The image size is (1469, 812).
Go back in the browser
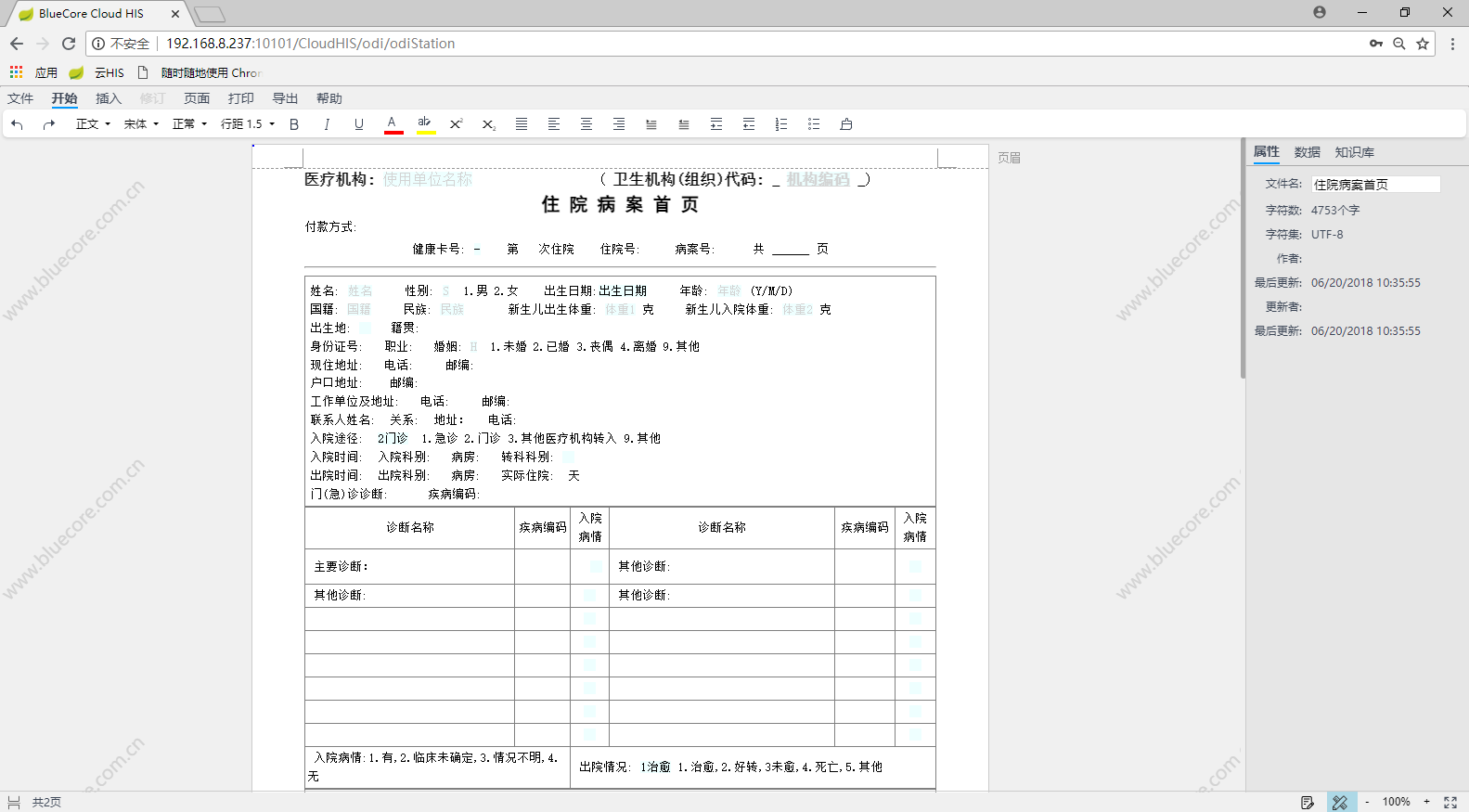coord(17,44)
